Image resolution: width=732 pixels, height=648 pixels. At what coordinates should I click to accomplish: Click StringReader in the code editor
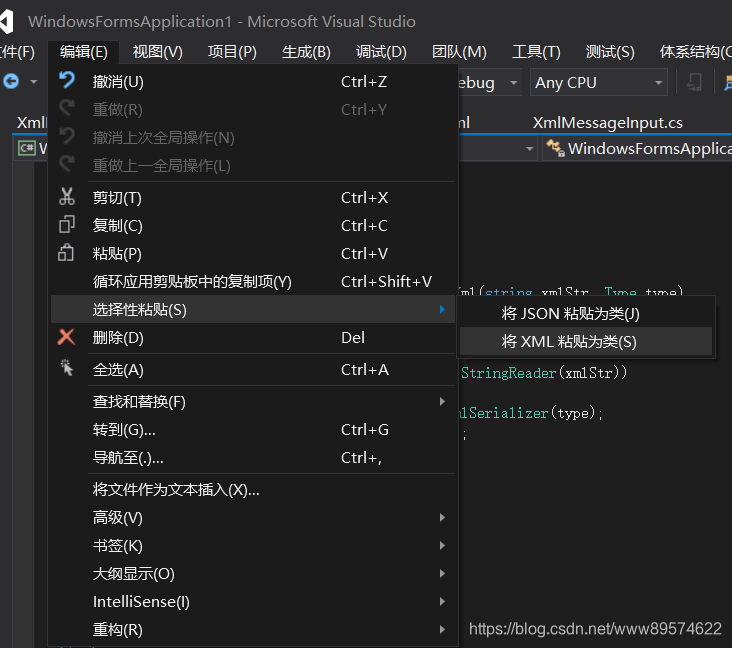click(x=508, y=373)
